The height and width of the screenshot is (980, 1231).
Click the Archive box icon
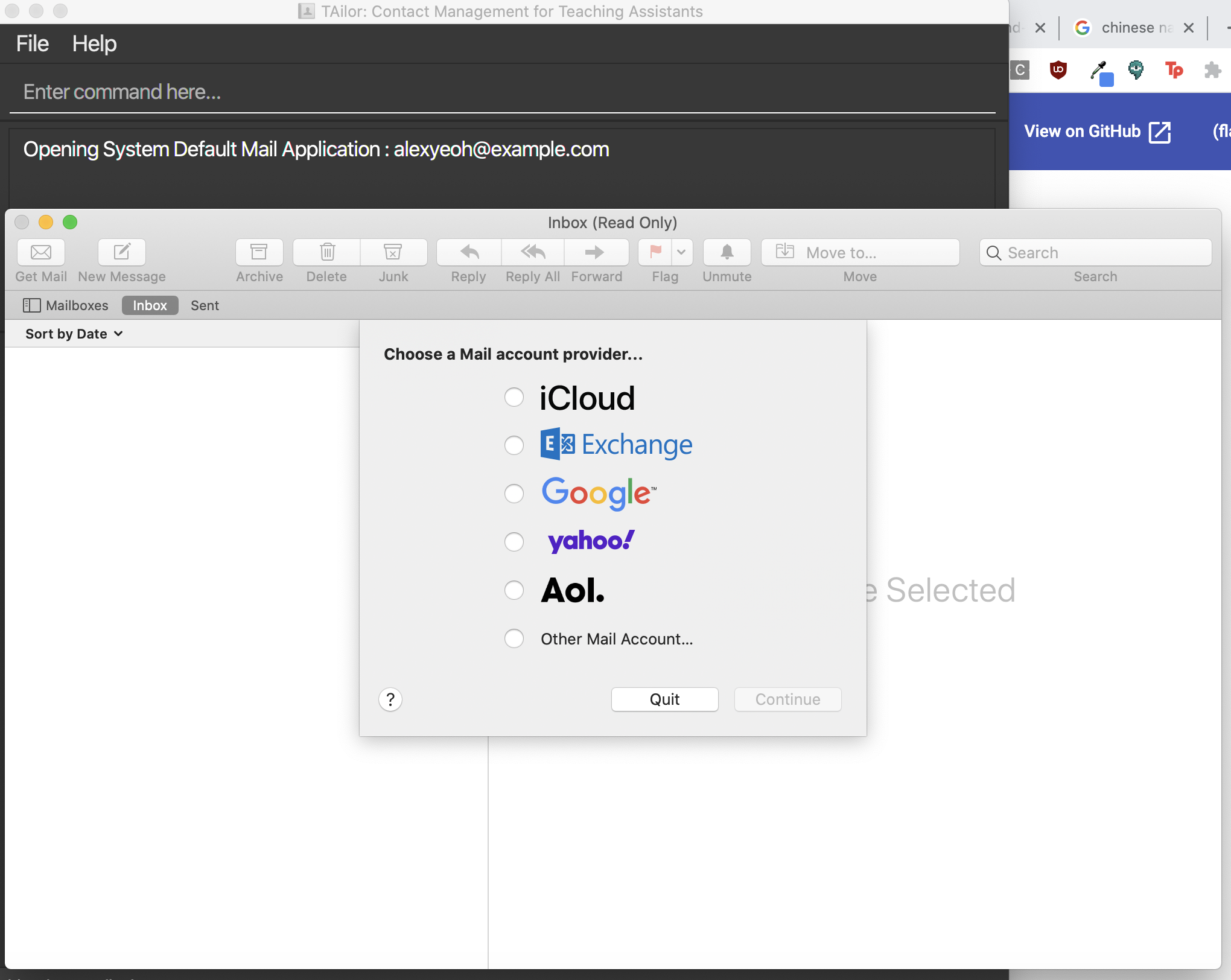click(259, 252)
